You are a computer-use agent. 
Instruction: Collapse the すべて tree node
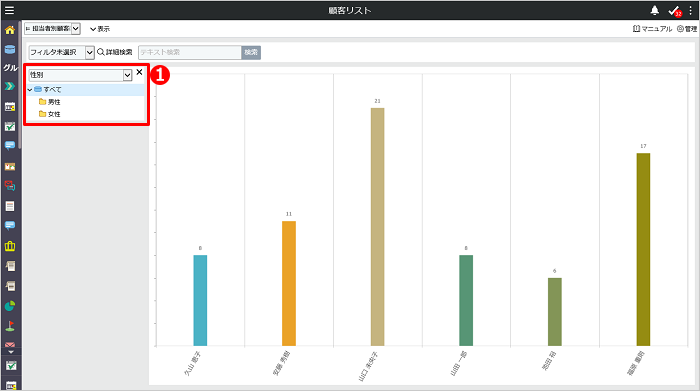pos(30,90)
